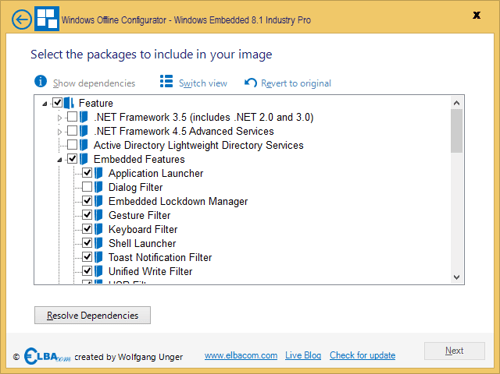The height and width of the screenshot is (374, 500).
Task: Select the Unified Write Filter label
Action: click(x=150, y=271)
